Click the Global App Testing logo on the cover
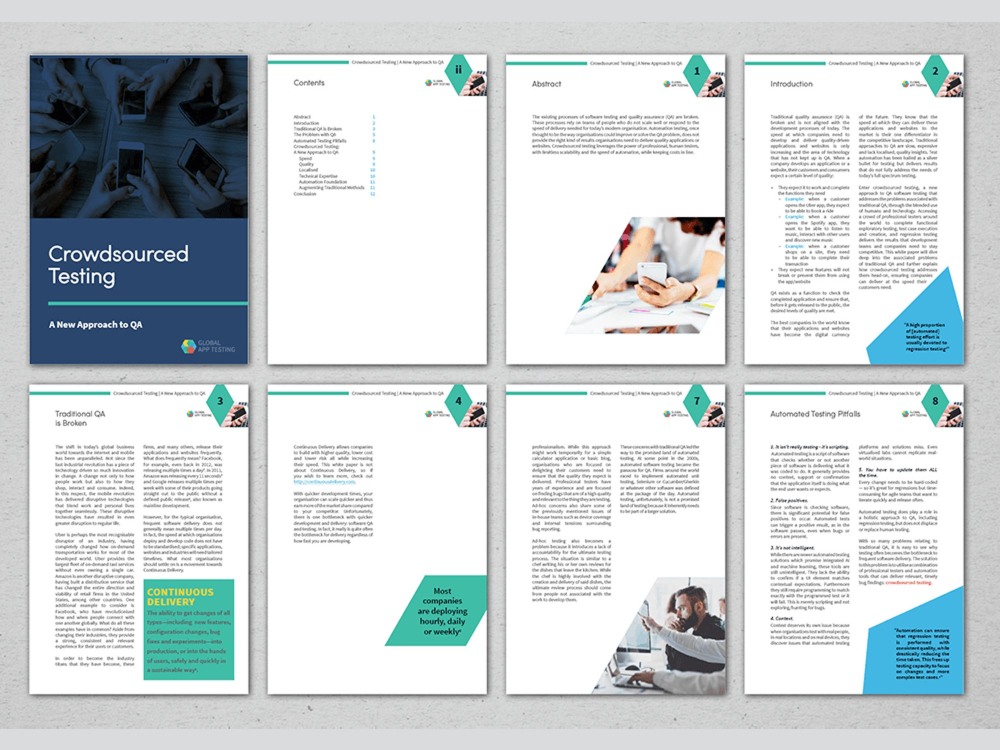The height and width of the screenshot is (750, 1000). [x=208, y=346]
